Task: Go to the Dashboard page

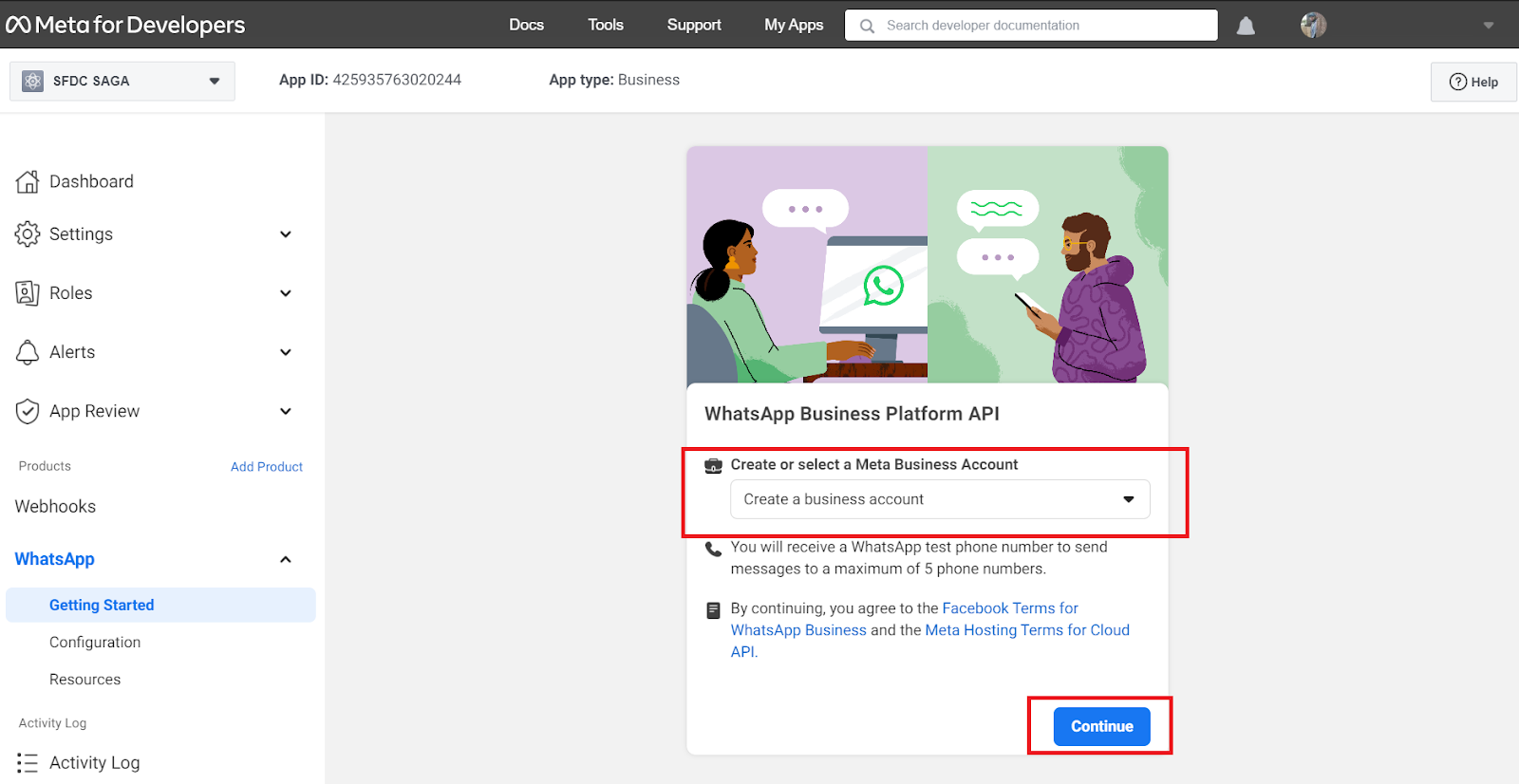Action: pos(91,181)
